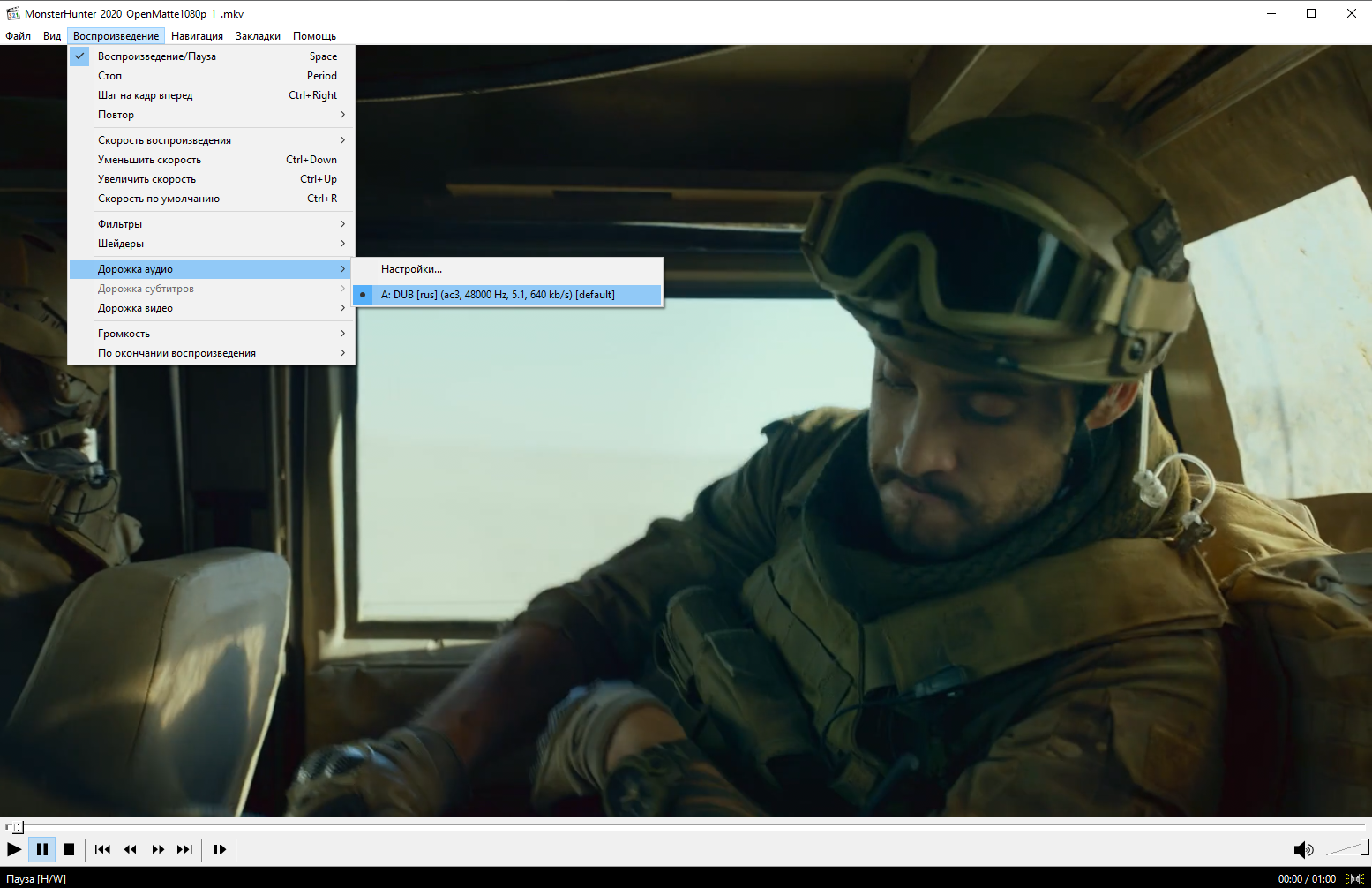Mute audio via the speaker icon
The image size is (1372, 888).
tap(1302, 849)
